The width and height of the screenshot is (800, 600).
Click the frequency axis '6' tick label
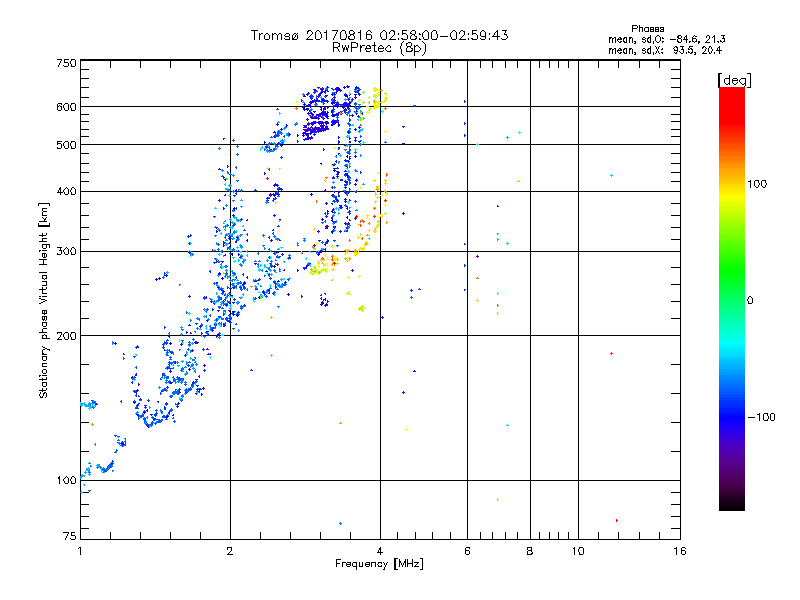467,551
